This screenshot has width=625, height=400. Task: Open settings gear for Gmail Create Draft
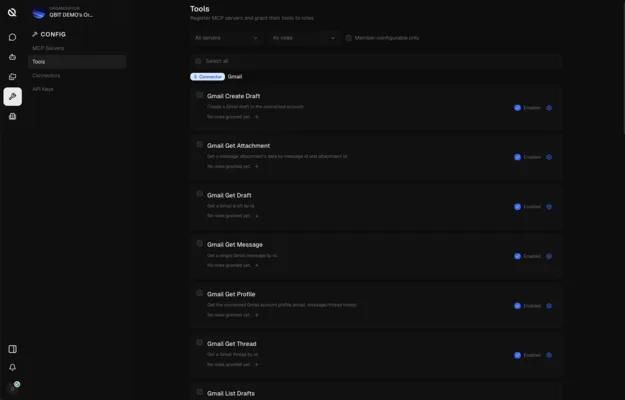[x=549, y=108]
